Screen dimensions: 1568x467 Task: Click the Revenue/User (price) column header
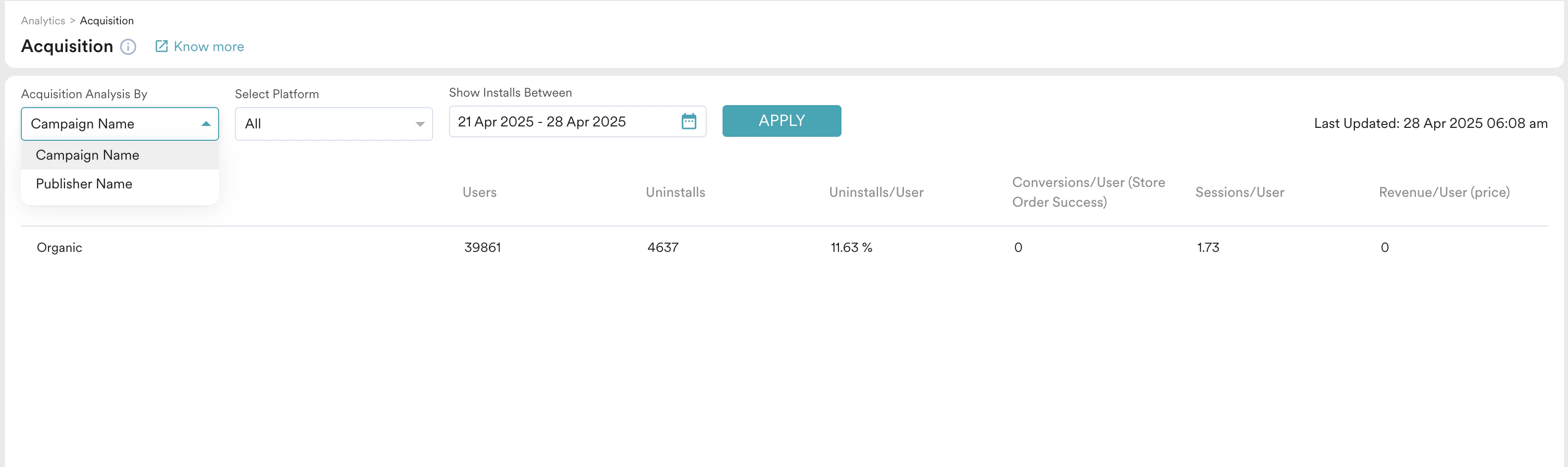tap(1445, 192)
